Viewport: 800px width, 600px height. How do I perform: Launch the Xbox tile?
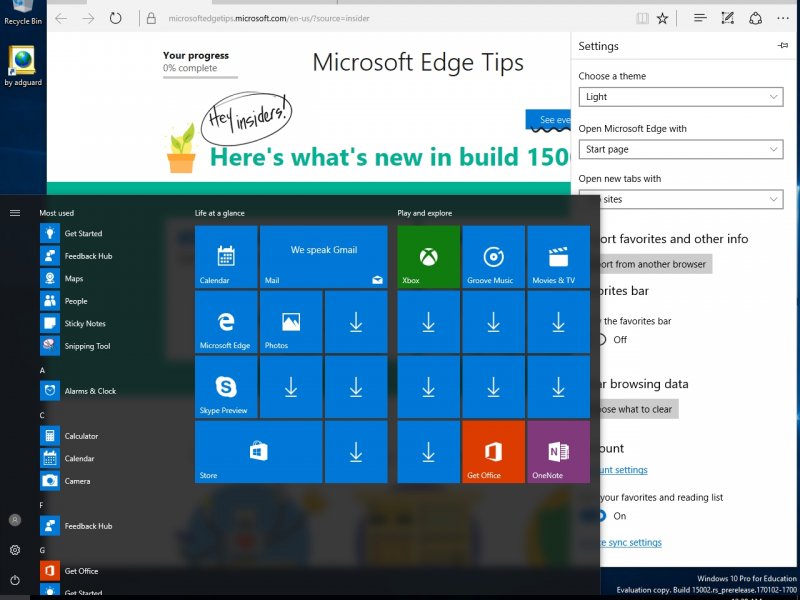429,257
